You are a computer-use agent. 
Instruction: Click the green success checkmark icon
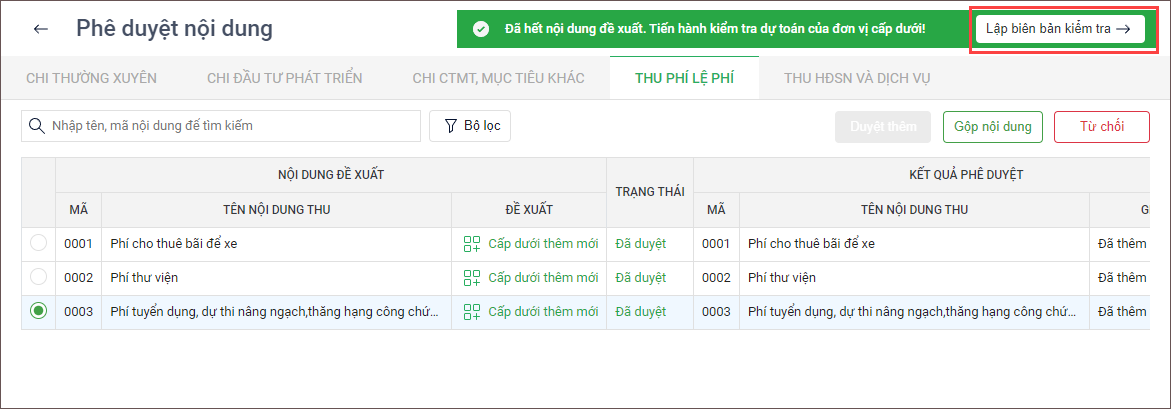tap(481, 29)
